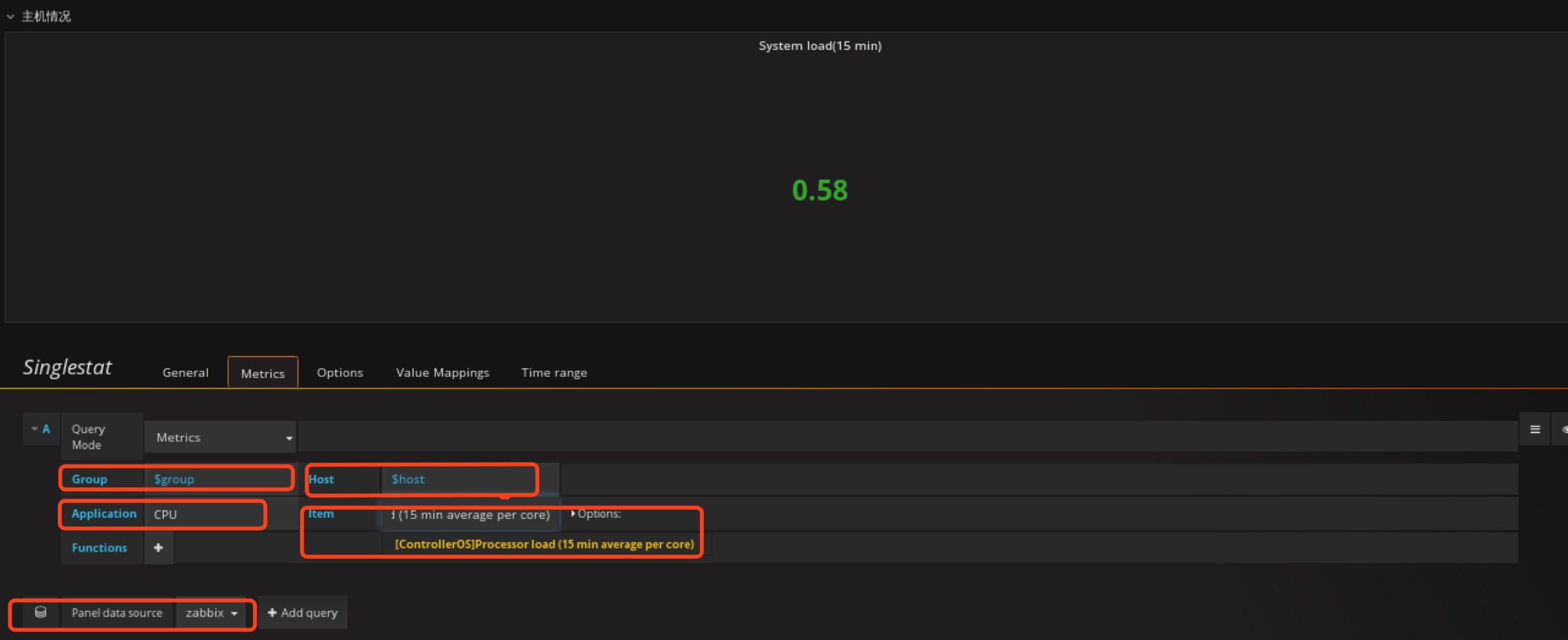Image resolution: width=1568 pixels, height=640 pixels.
Task: Focus the Item field with 15 min average
Action: point(471,514)
